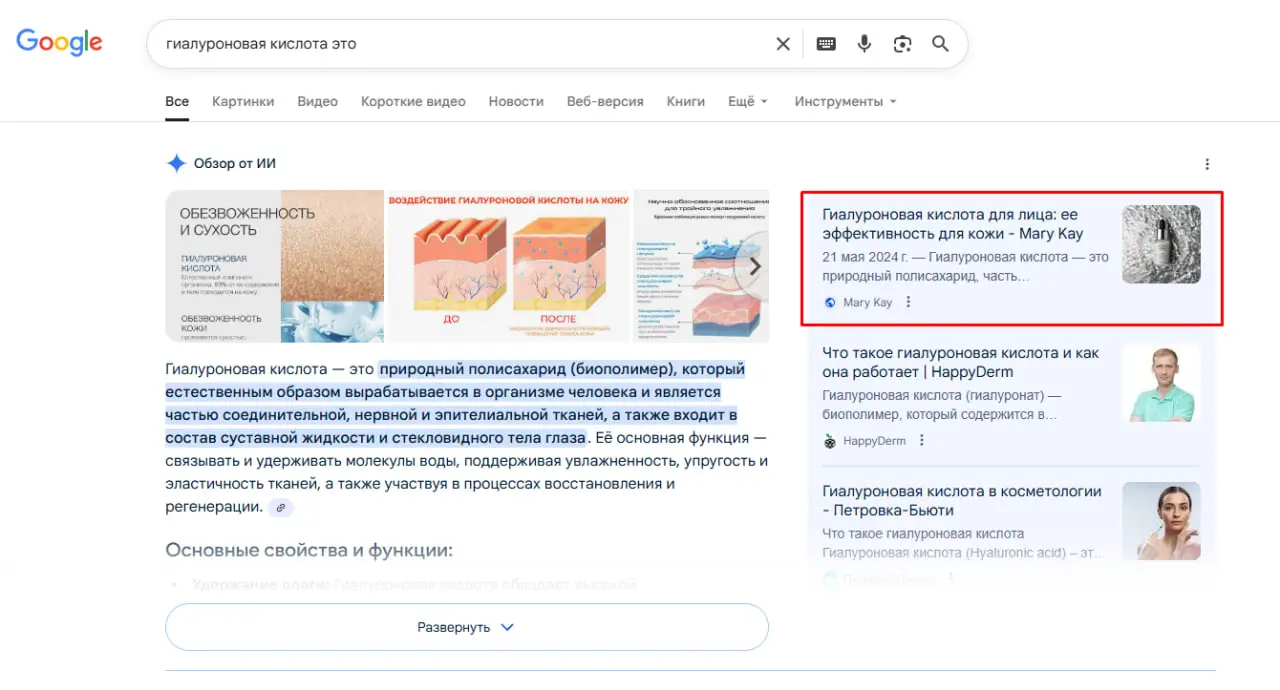Image resolution: width=1280 pixels, height=690 pixels.
Task: Open Google Lens image search
Action: pyautogui.click(x=902, y=43)
